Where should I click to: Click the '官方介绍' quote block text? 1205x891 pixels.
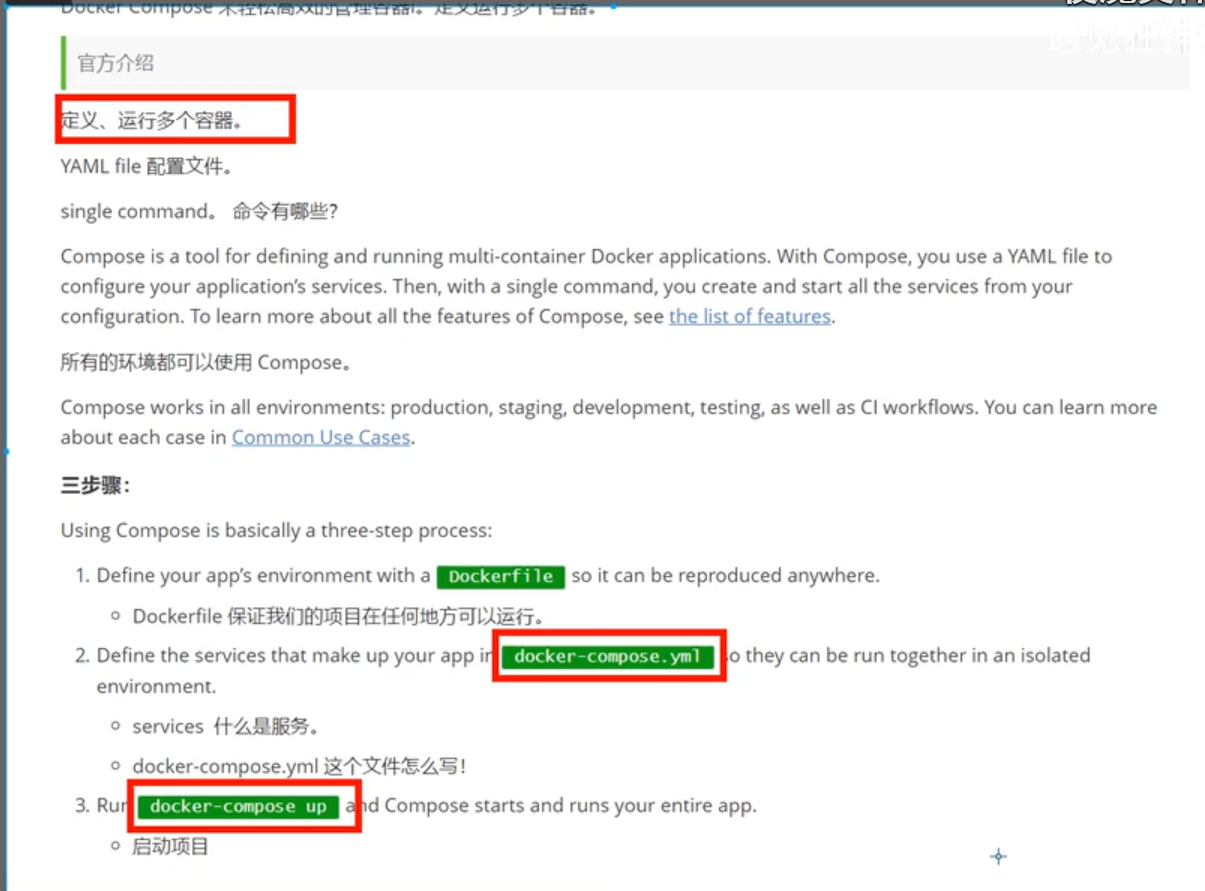(116, 63)
